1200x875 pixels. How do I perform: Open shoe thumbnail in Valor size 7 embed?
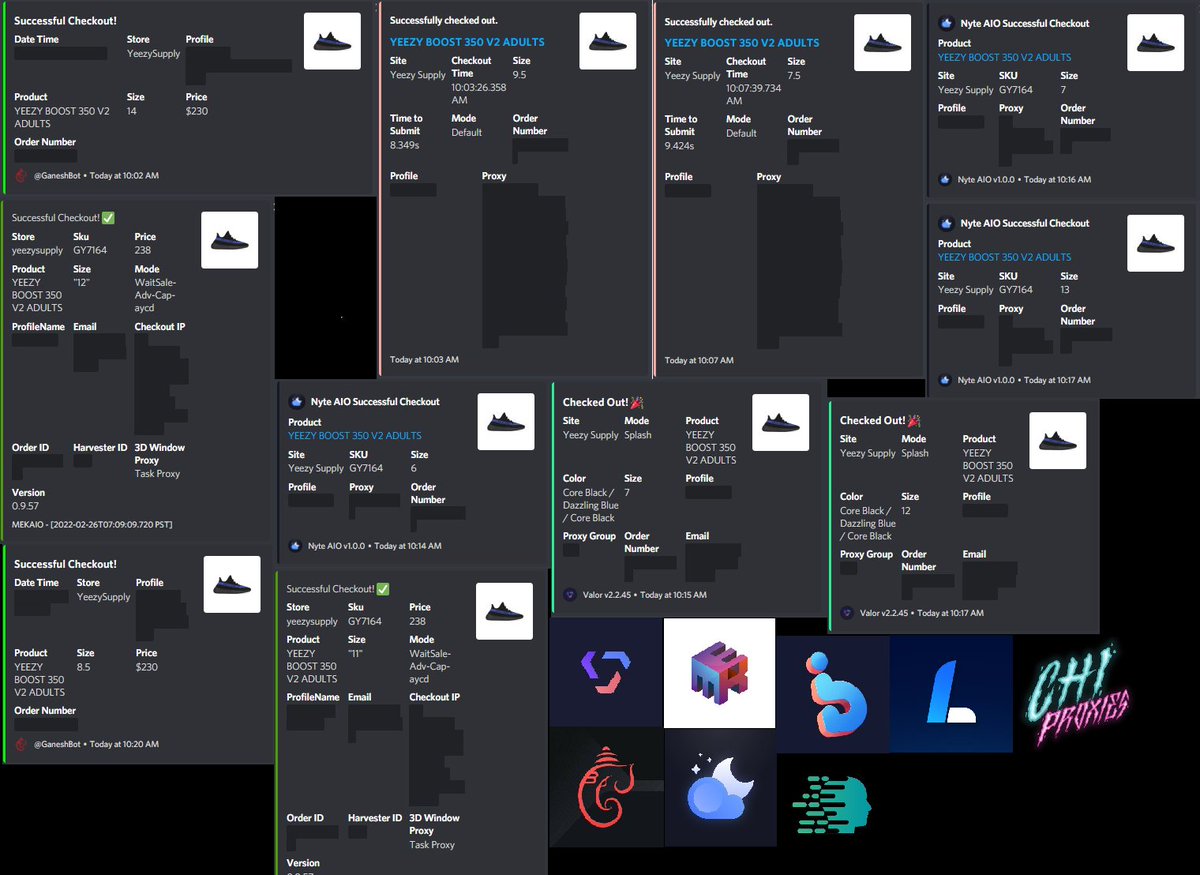(780, 421)
